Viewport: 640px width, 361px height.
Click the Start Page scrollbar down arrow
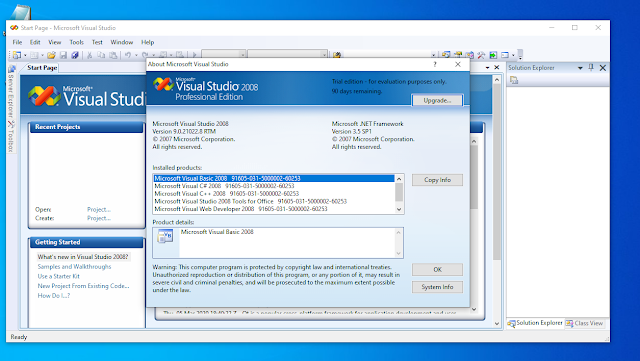click(497, 323)
